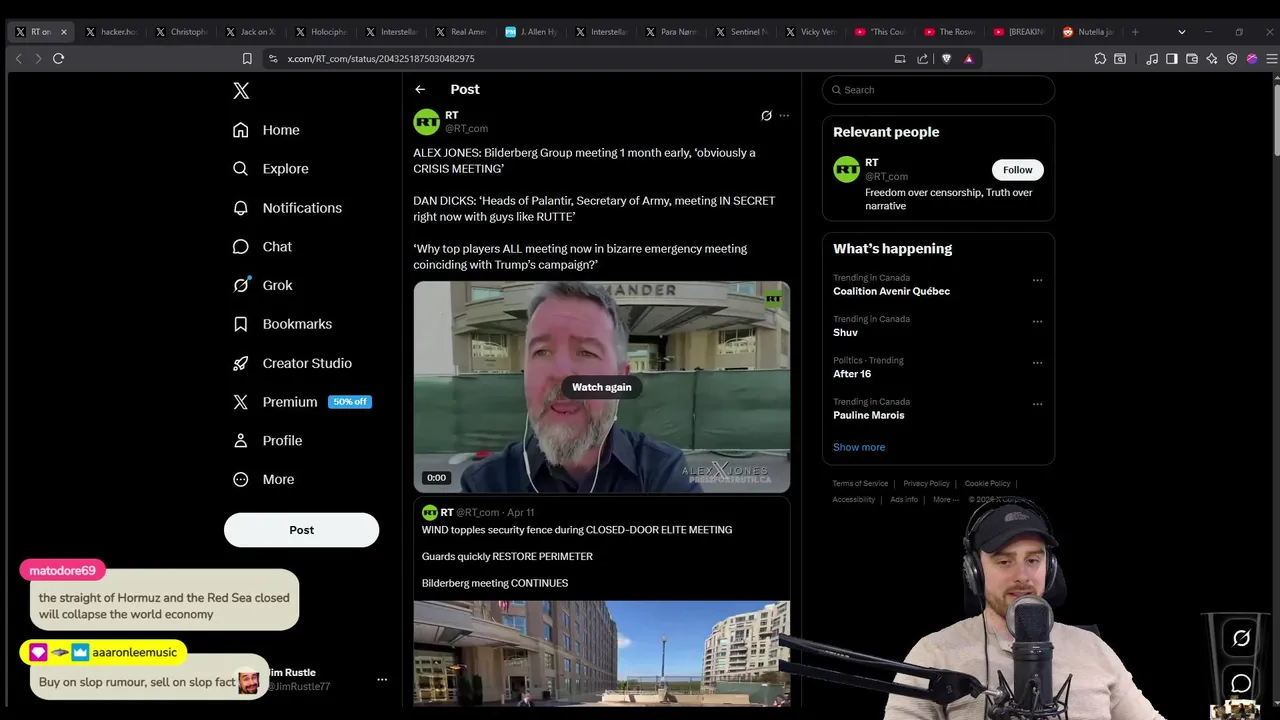Viewport: 1280px width, 720px height.
Task: Open options for After 16 trend
Action: 1037,363
